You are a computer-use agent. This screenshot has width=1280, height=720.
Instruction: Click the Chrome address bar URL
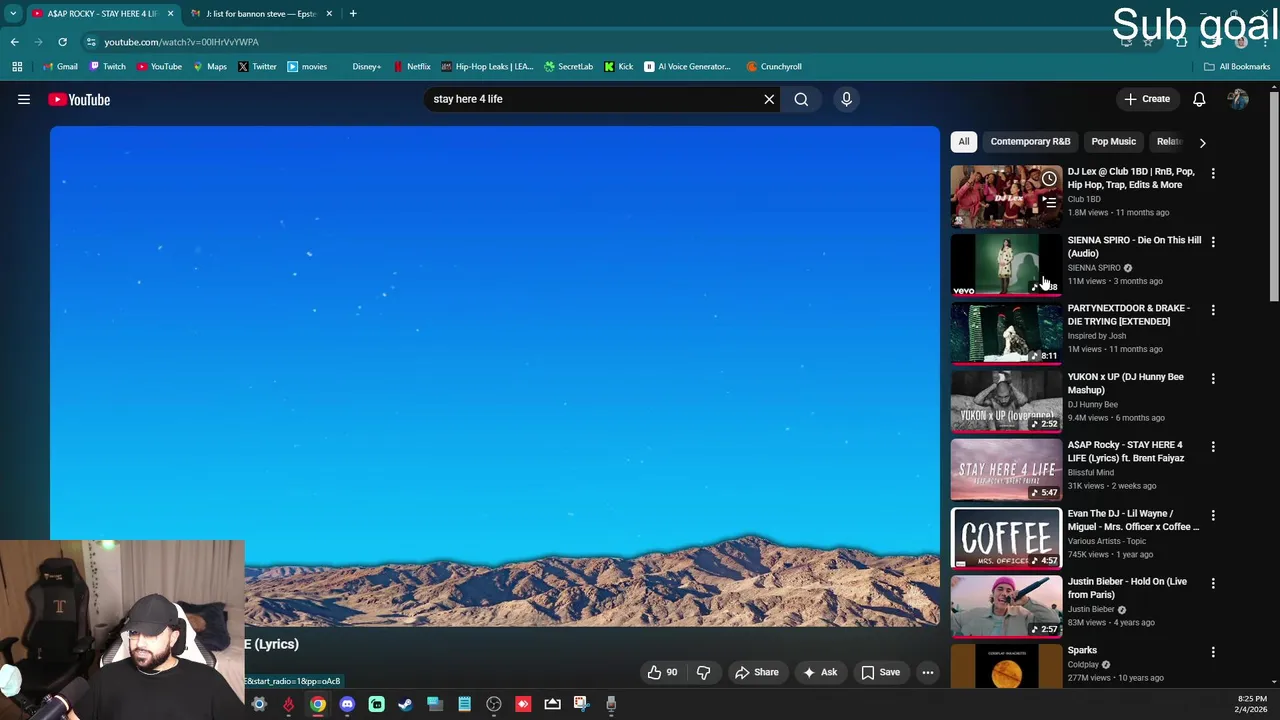click(x=181, y=42)
